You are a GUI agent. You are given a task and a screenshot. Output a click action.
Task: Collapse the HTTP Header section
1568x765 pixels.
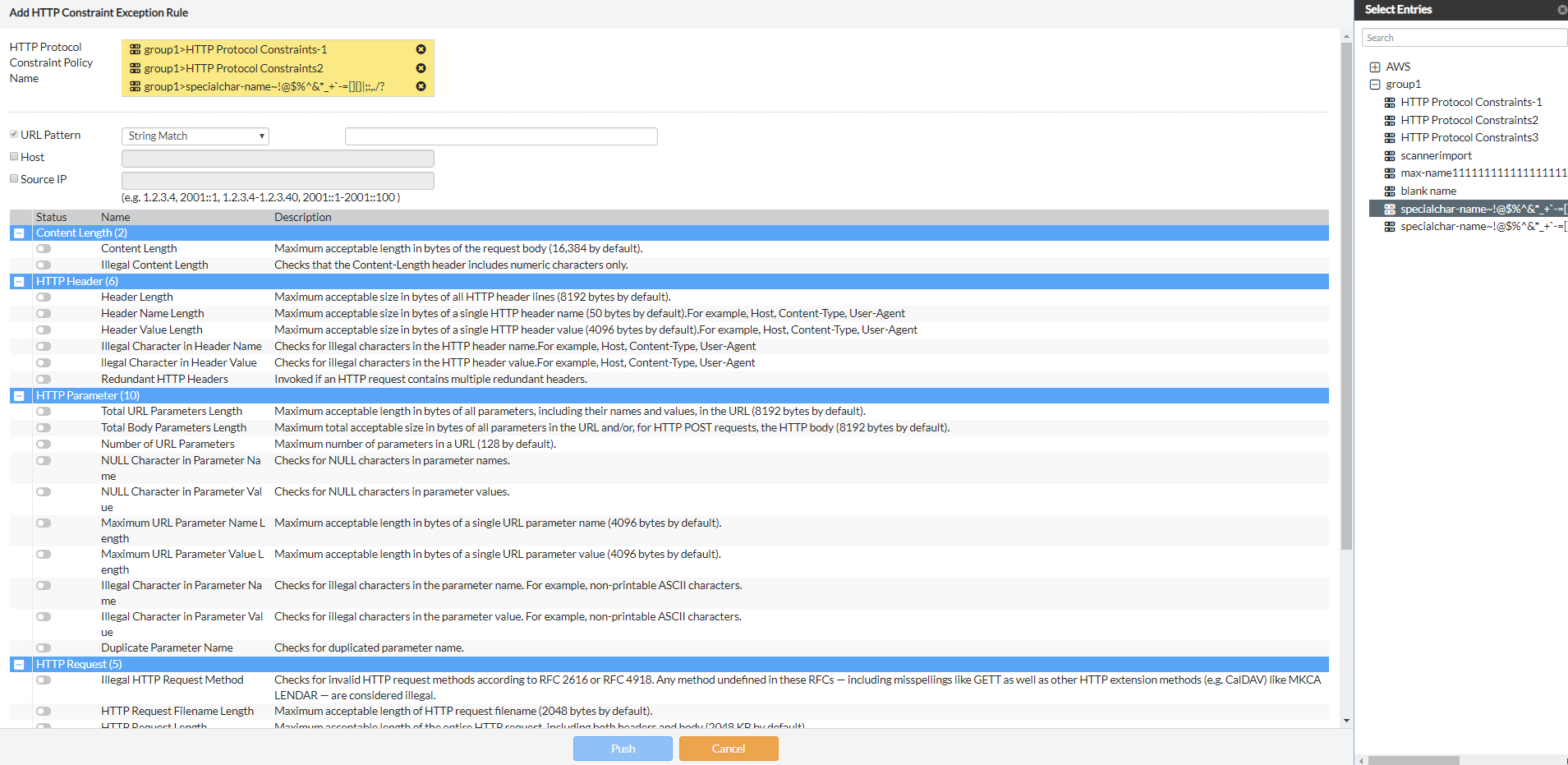(x=18, y=281)
